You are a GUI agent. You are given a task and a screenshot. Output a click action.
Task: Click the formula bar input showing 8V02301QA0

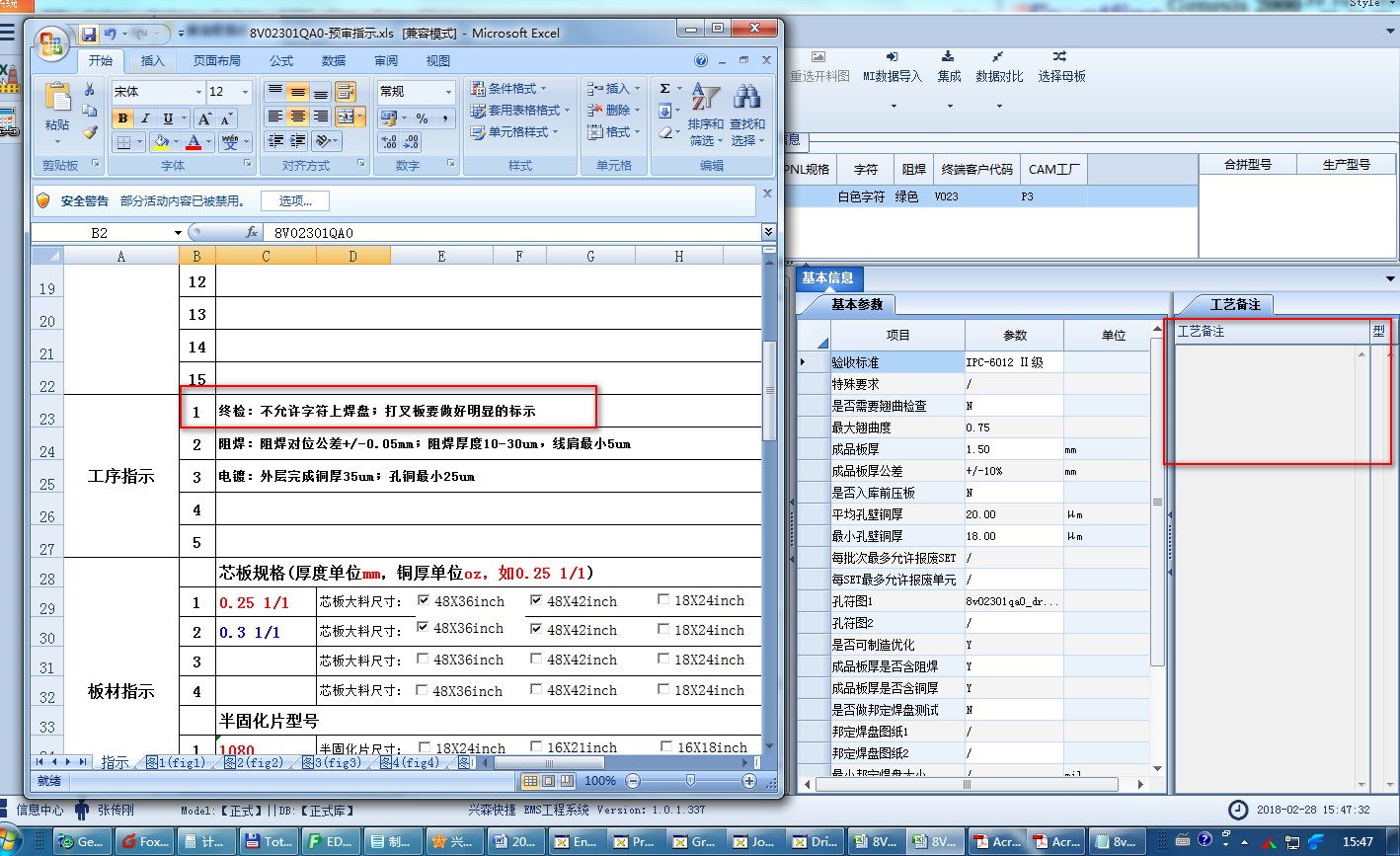click(x=513, y=233)
